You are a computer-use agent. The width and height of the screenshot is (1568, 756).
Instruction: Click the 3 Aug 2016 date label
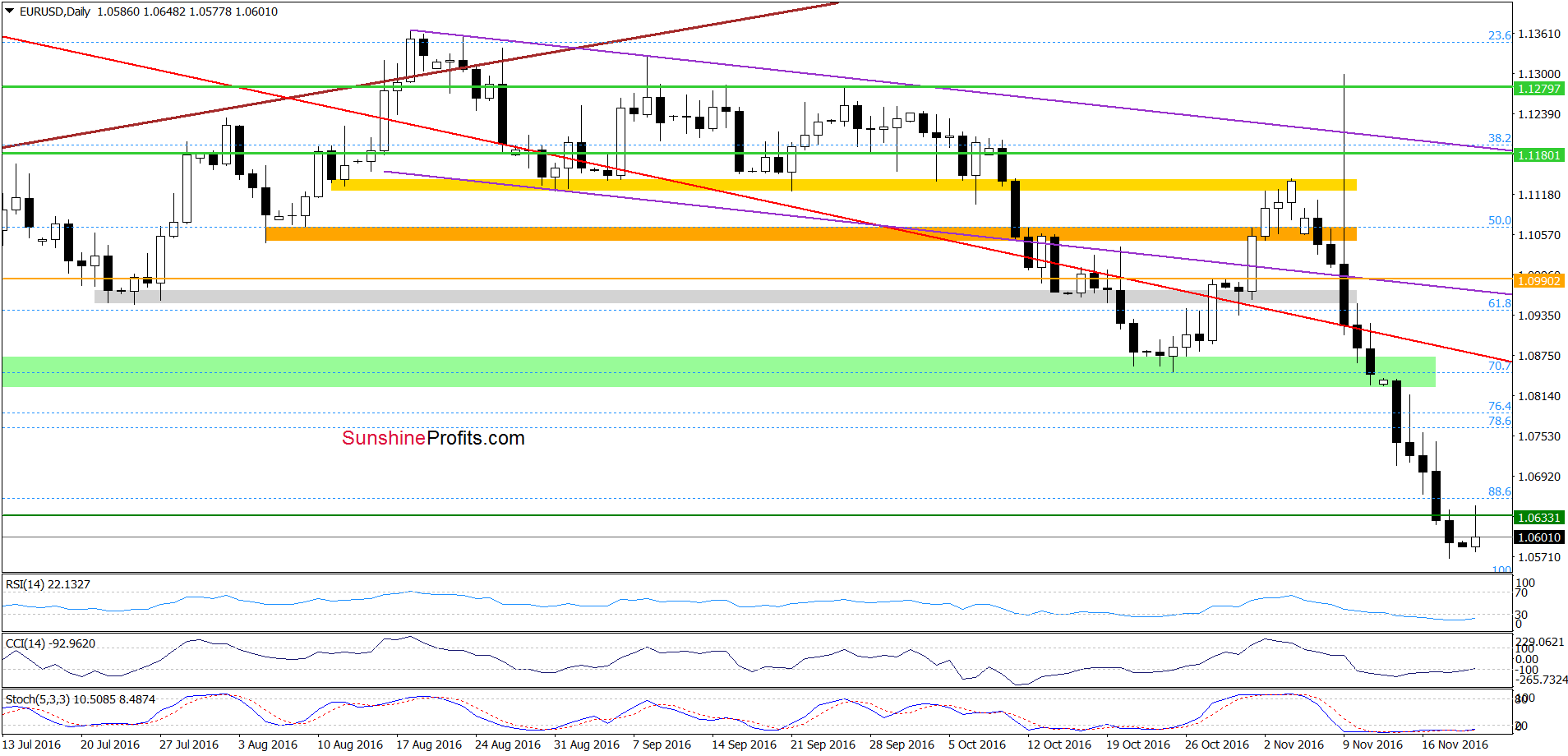268,744
